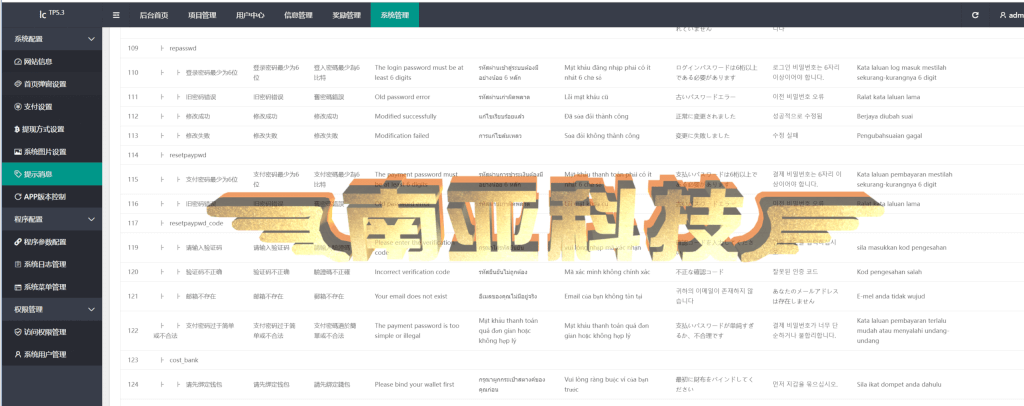Click 'Ralat kata laluan lama' in row 111
The image size is (1024, 406).
point(888,97)
